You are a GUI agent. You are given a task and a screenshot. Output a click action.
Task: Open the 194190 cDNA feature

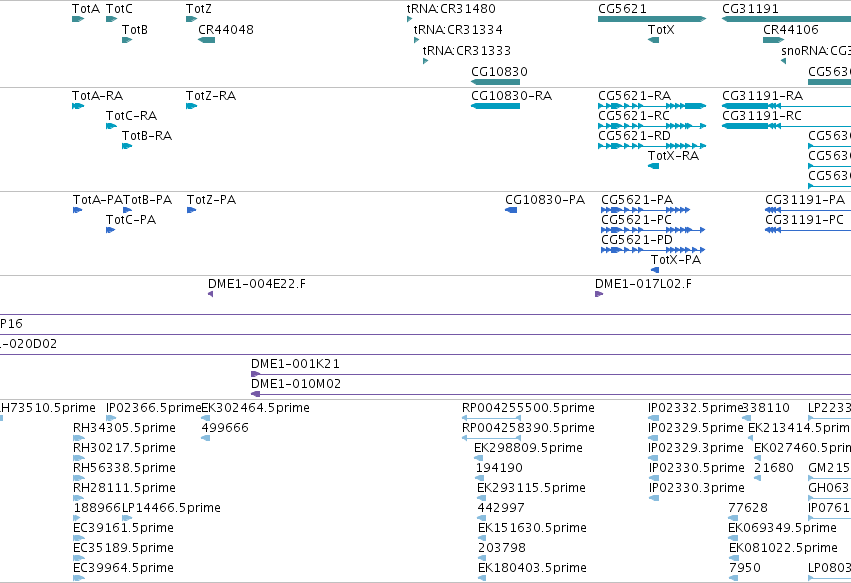tap(480, 478)
